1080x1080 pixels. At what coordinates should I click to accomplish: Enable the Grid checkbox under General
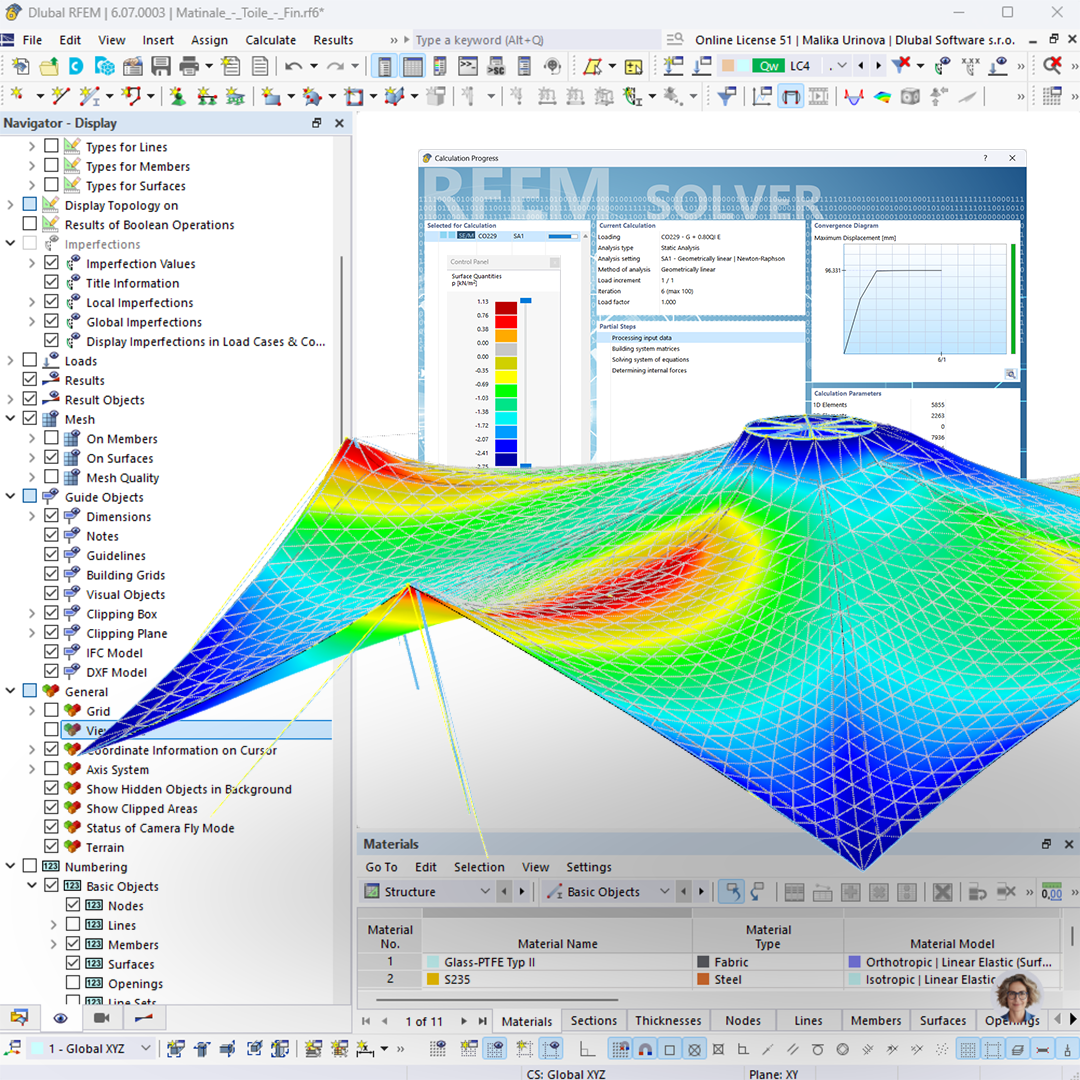point(51,710)
